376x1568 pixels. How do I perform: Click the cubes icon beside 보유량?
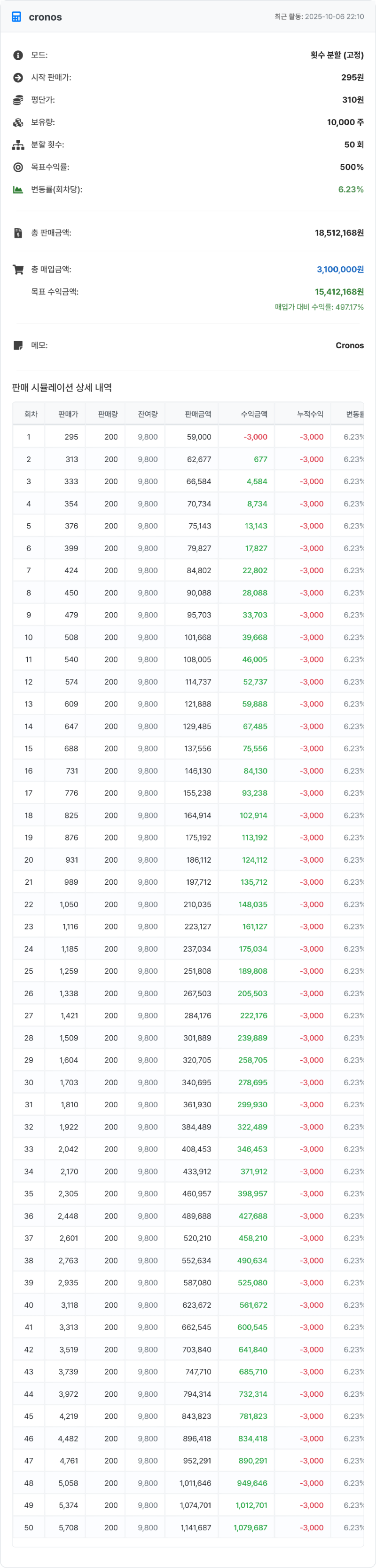click(18, 122)
